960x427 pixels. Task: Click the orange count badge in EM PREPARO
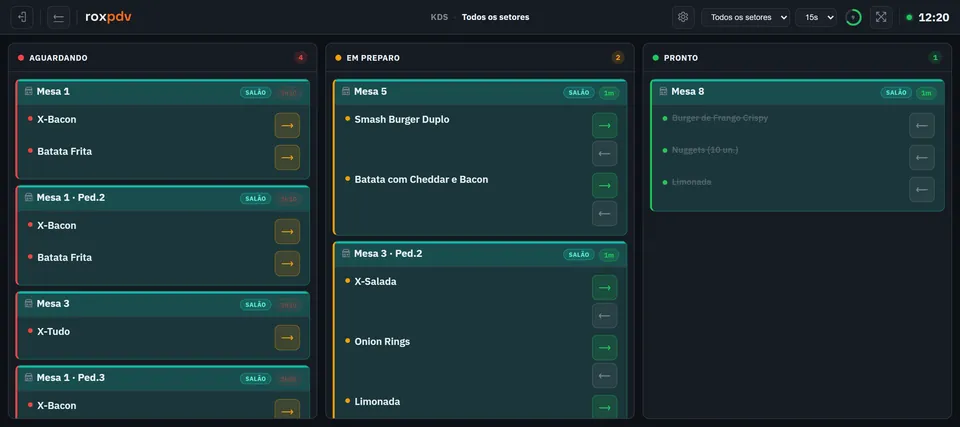coord(618,58)
